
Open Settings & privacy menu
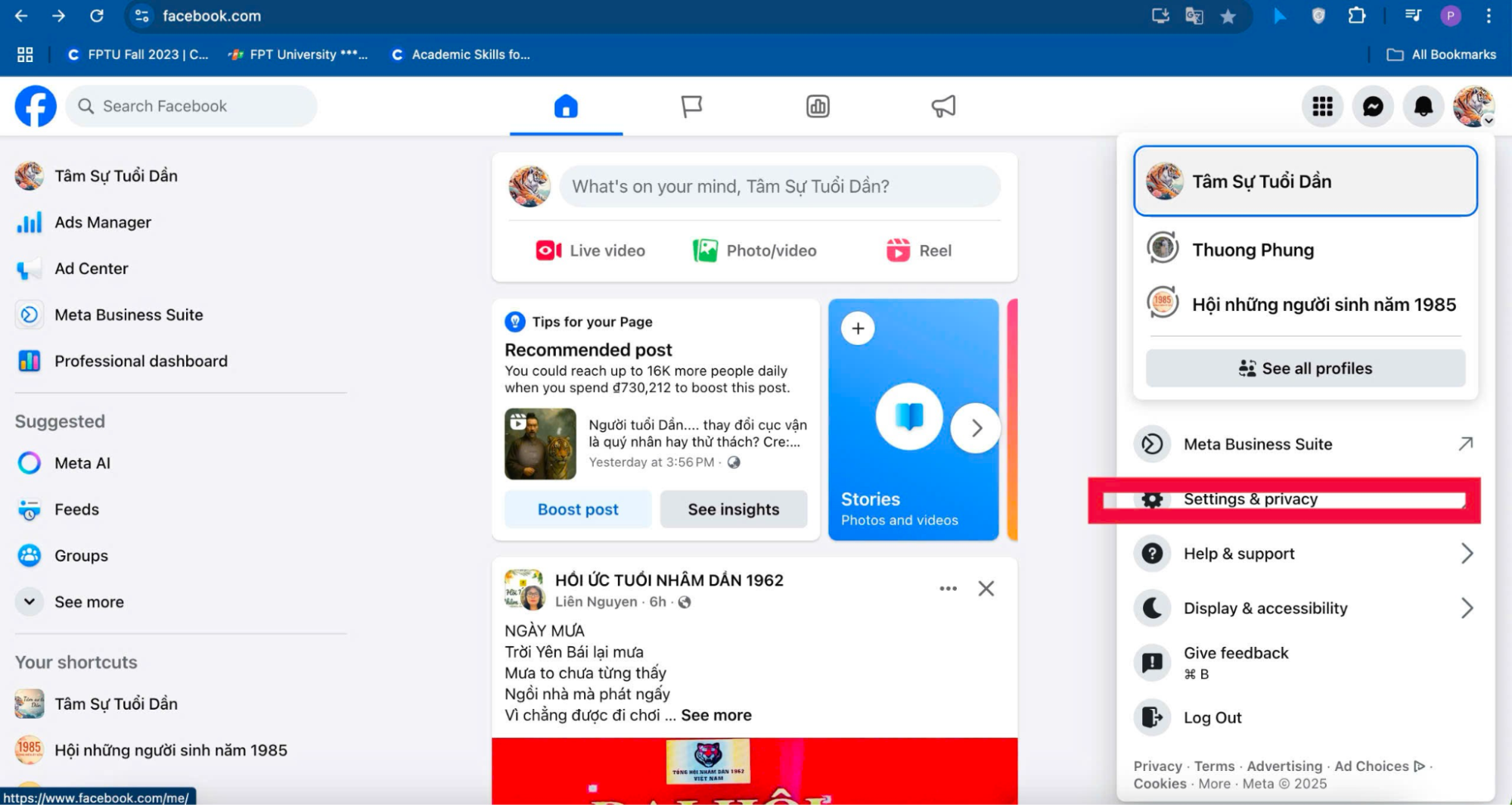(x=1305, y=499)
